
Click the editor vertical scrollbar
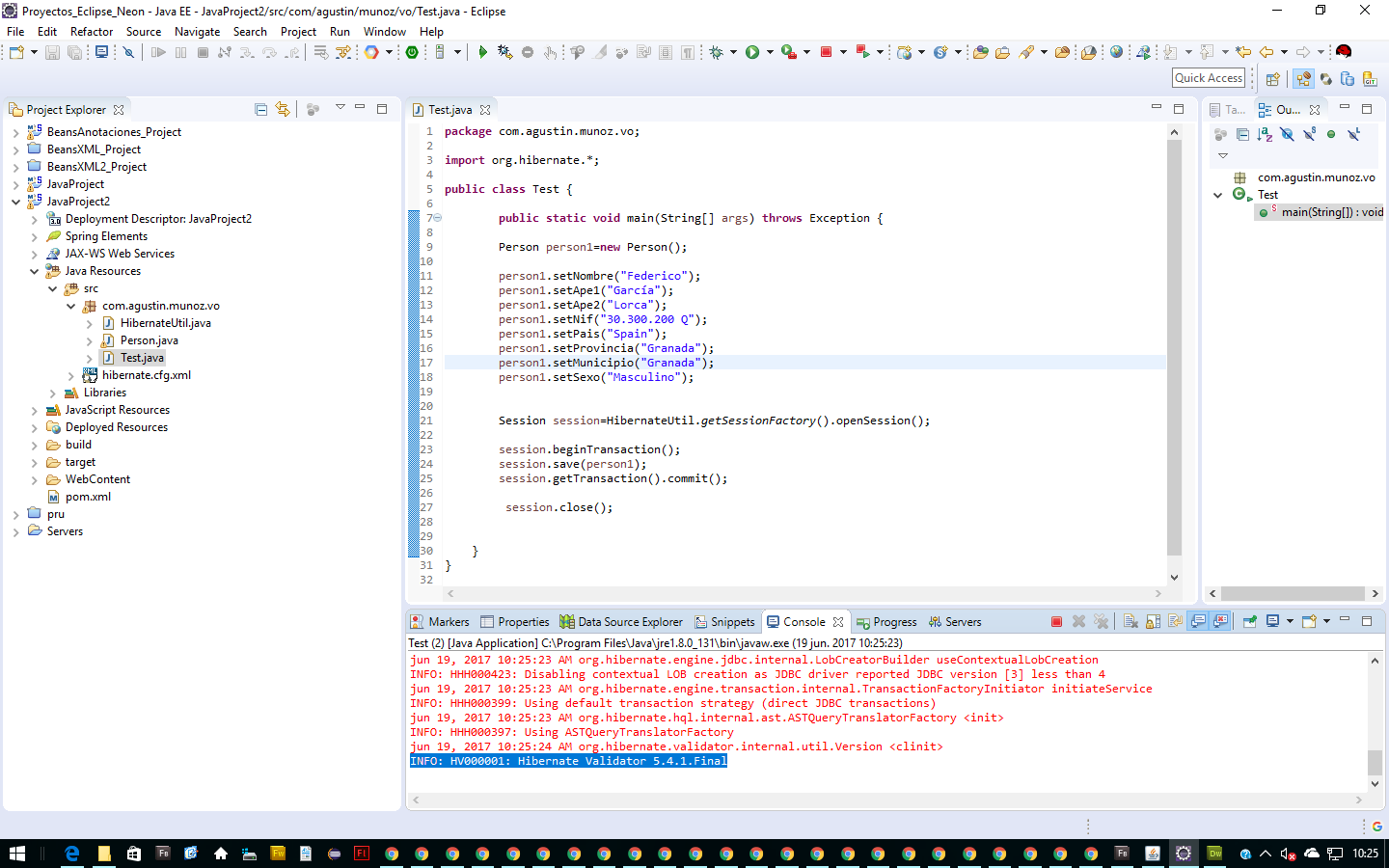tap(1174, 347)
